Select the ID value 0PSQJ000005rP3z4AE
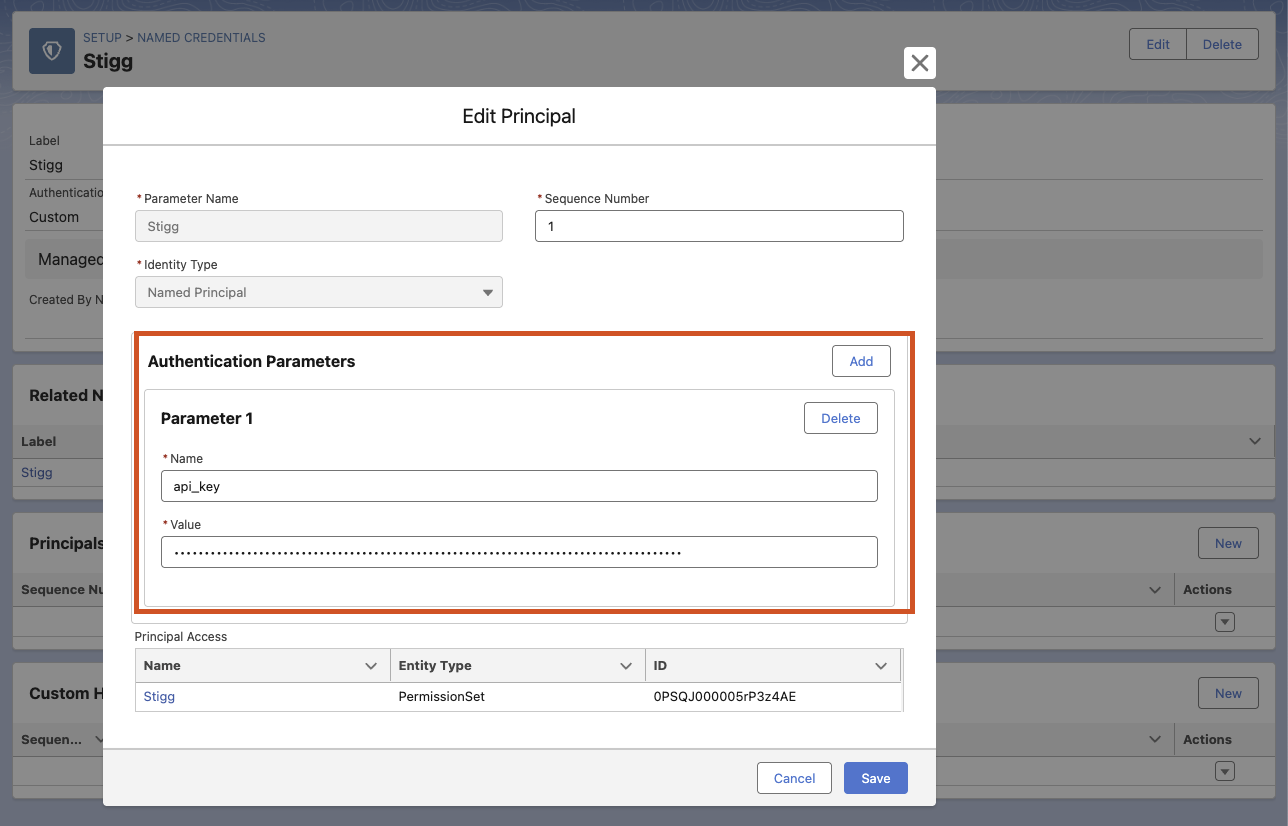The width and height of the screenshot is (1288, 826). [x=725, y=696]
